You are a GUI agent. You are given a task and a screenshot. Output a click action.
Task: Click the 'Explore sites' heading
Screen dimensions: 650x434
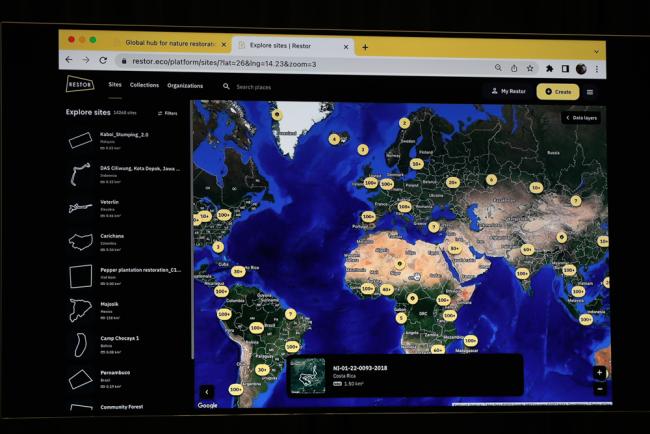click(88, 112)
